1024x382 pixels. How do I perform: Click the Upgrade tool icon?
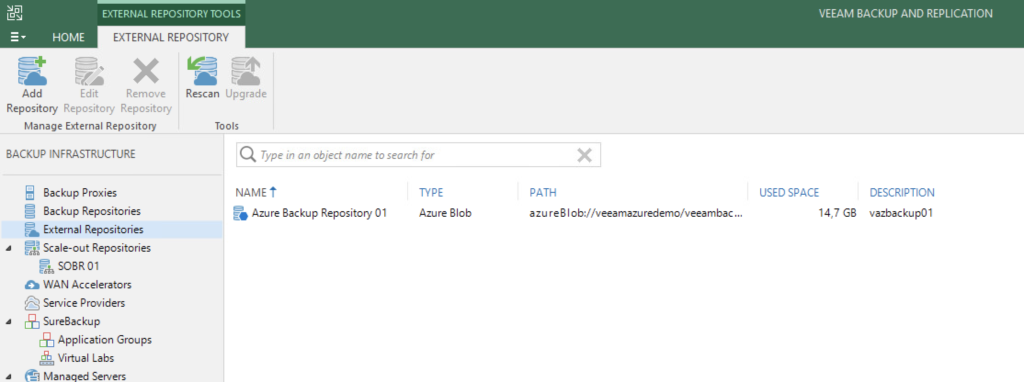(246, 71)
